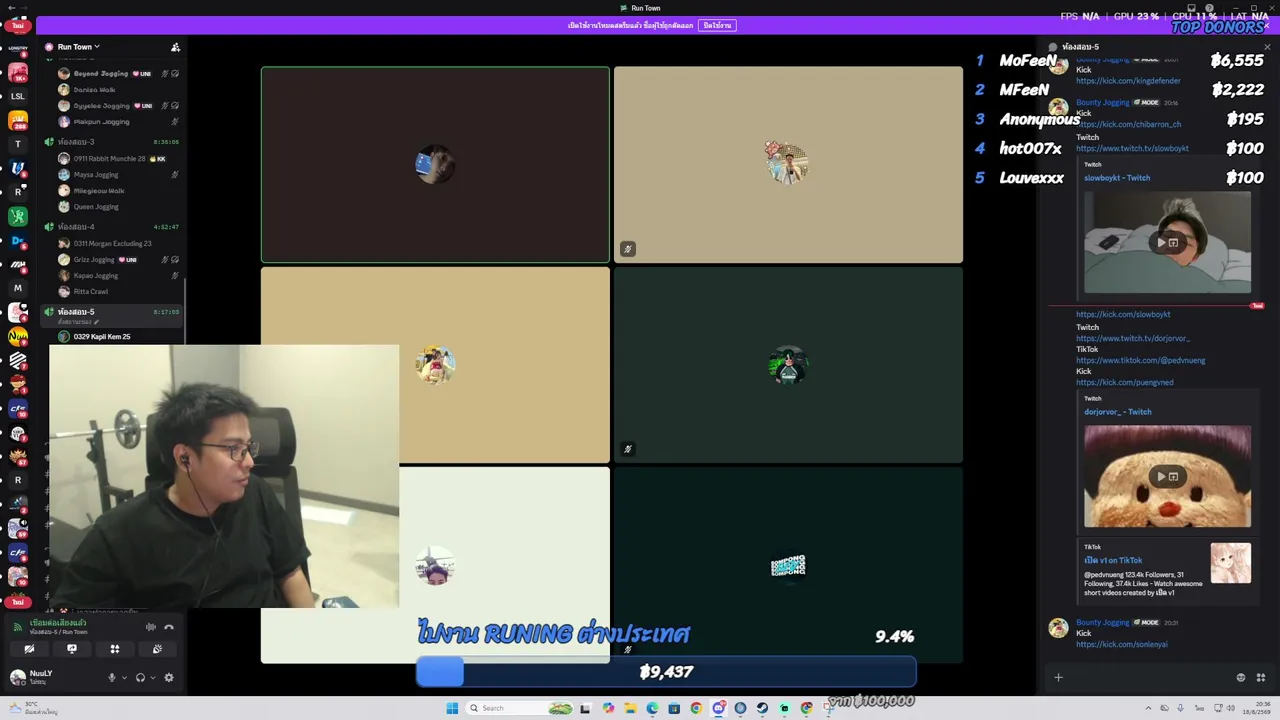Screen dimensions: 1280x720
Task: Open the slowboykt - Twitch embed title
Action: (1117, 178)
